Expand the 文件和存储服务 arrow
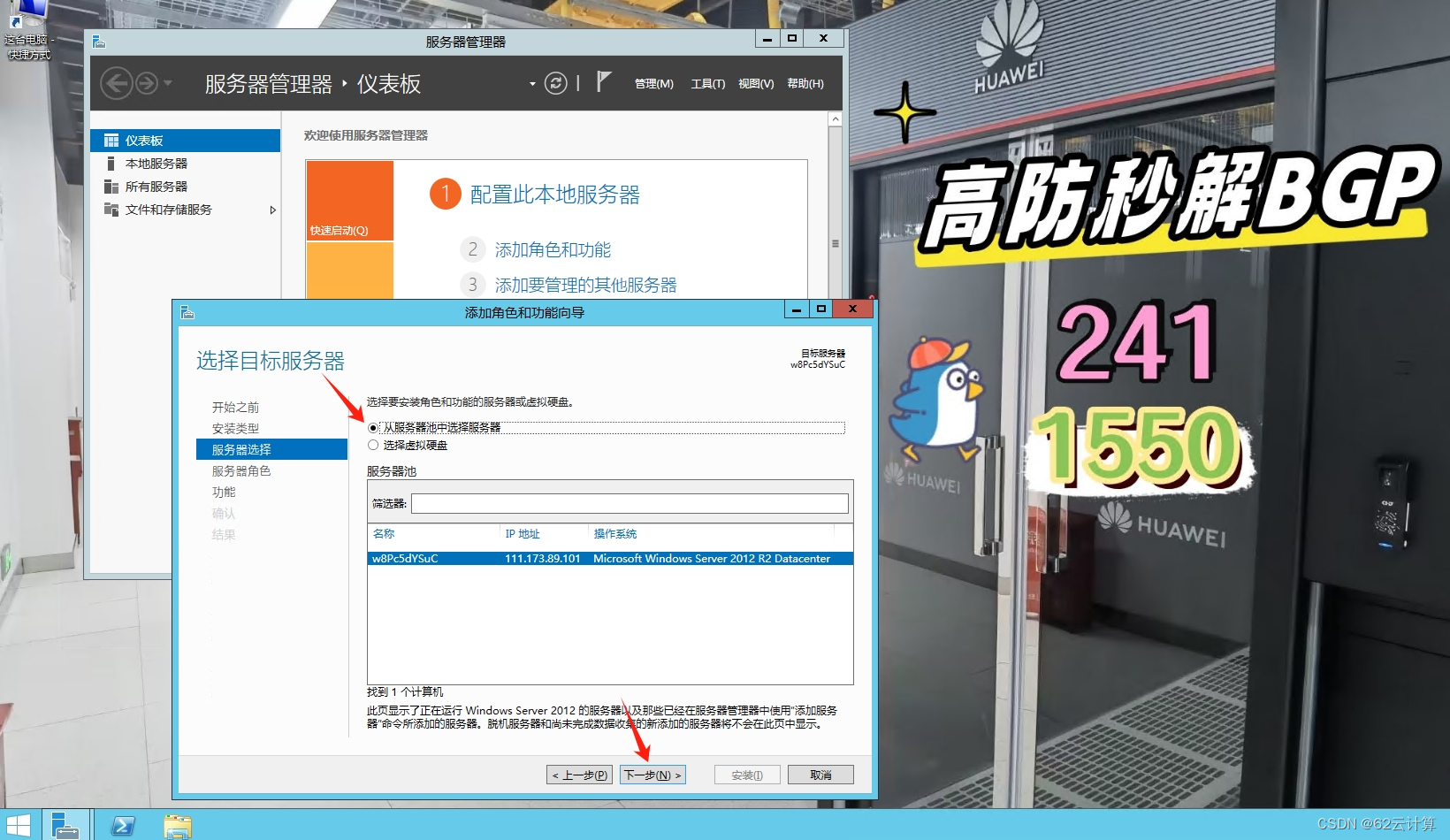1450x840 pixels. pyautogui.click(x=272, y=210)
